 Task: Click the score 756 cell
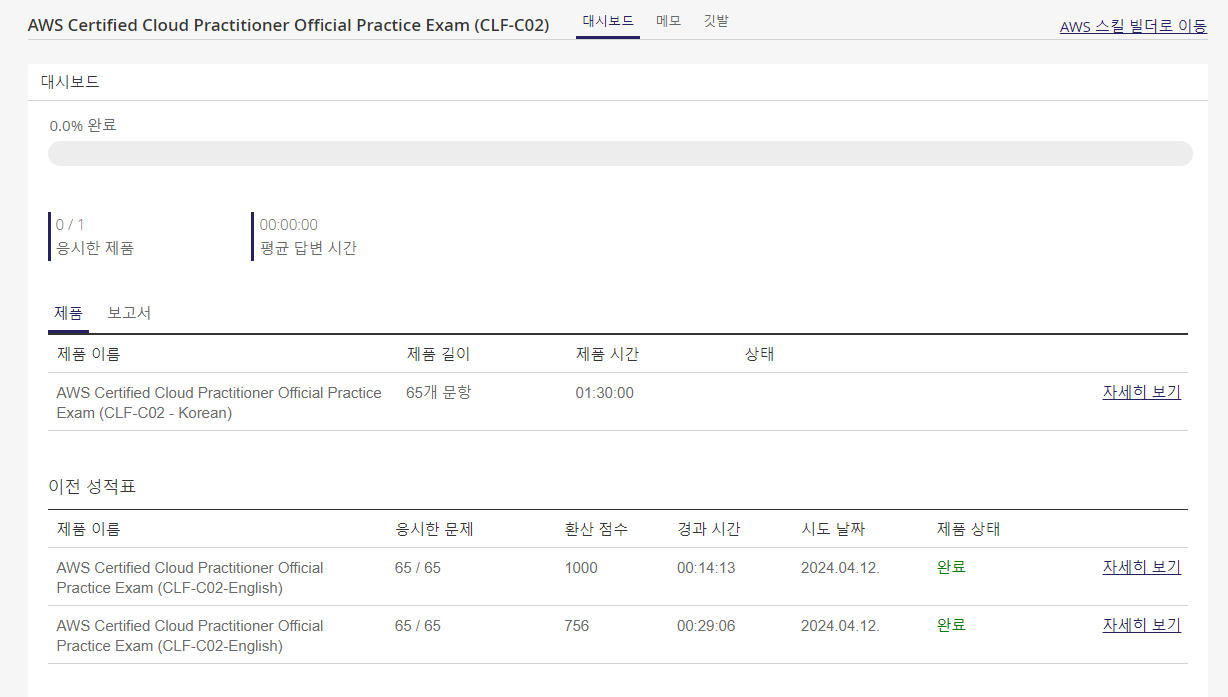577,626
